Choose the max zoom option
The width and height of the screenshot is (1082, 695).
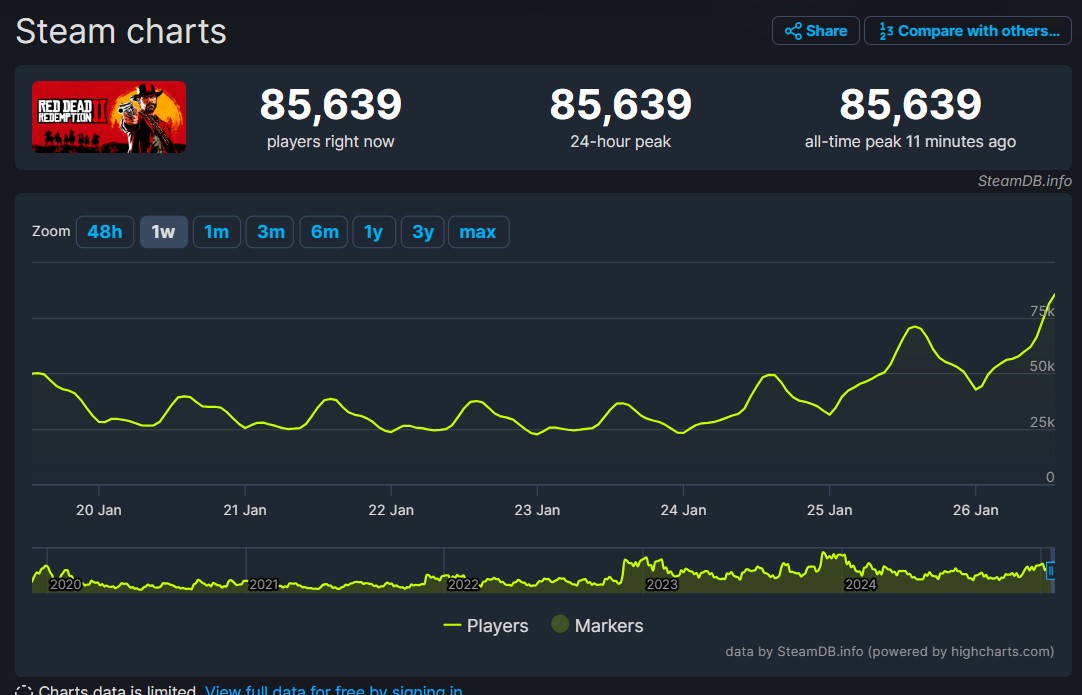(478, 232)
